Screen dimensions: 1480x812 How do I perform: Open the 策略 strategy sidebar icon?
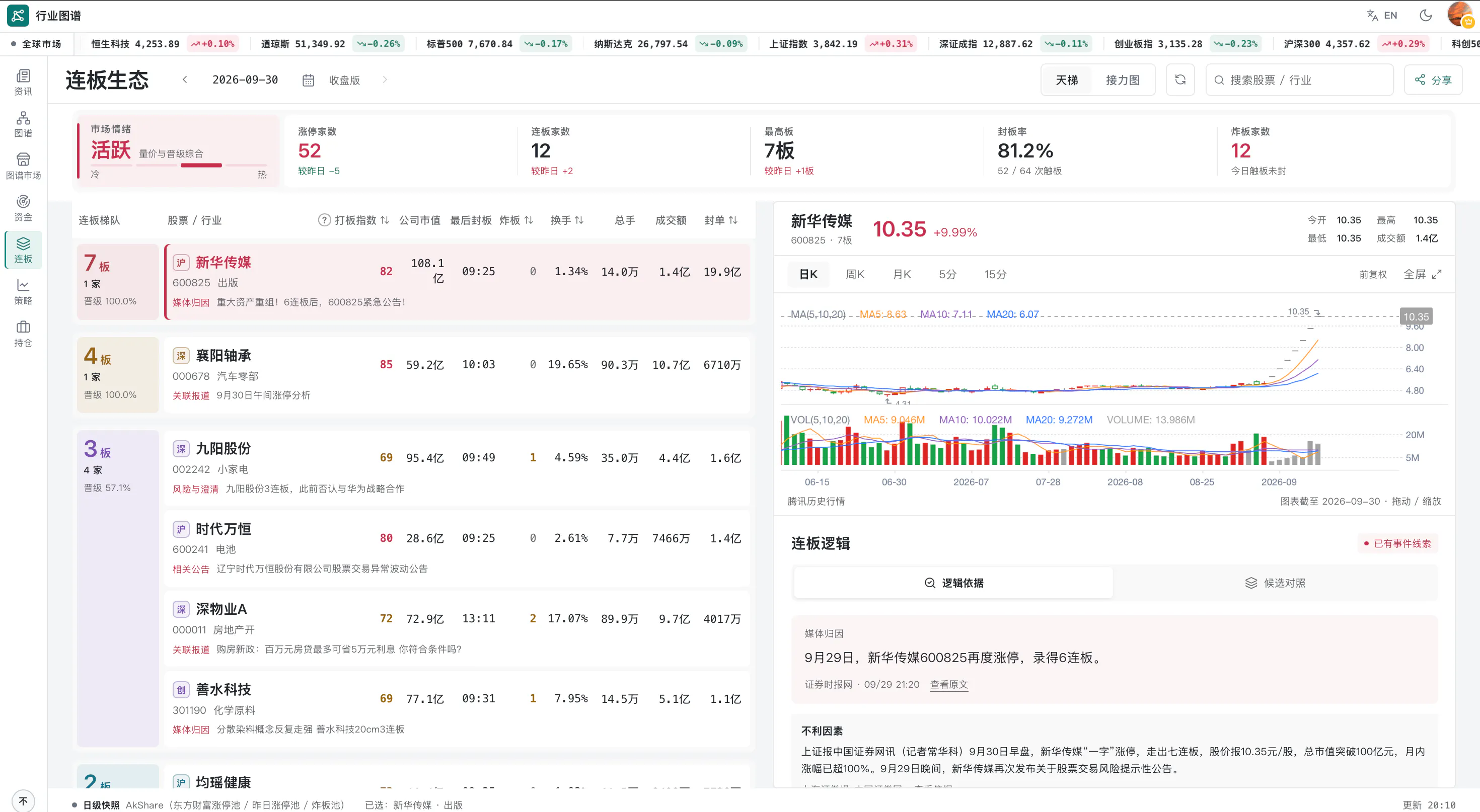tap(23, 292)
